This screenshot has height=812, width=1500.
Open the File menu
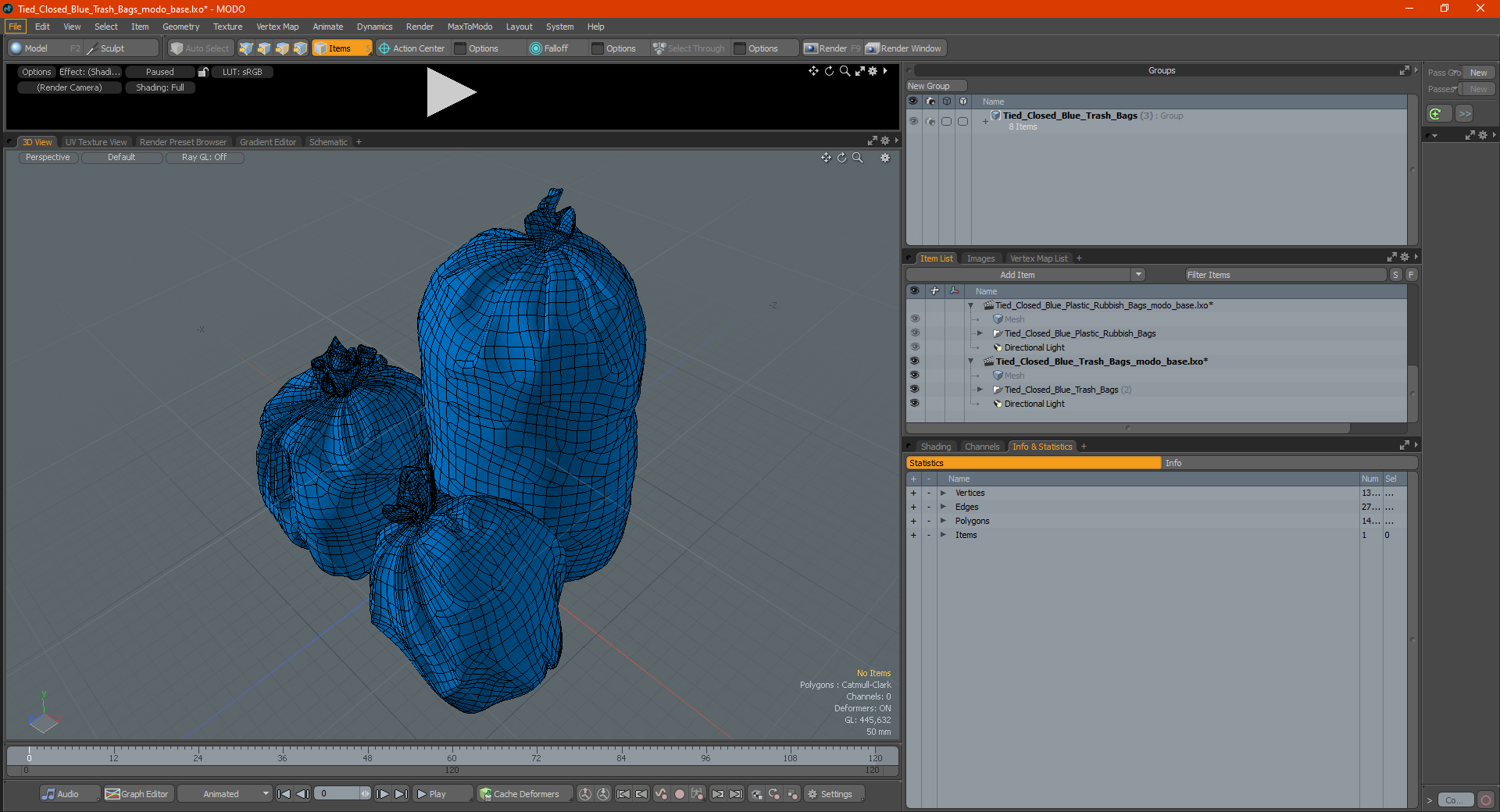(x=15, y=27)
